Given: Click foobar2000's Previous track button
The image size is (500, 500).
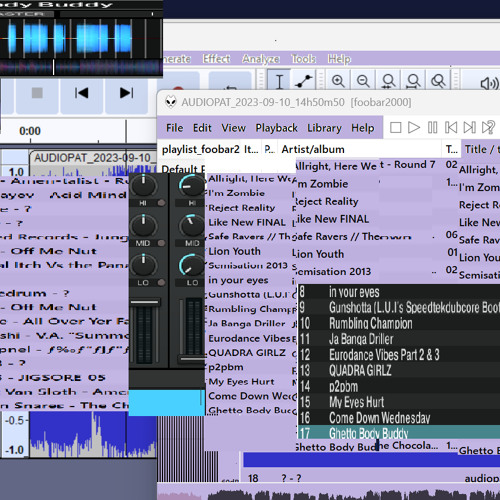Looking at the screenshot, I should point(451,128).
